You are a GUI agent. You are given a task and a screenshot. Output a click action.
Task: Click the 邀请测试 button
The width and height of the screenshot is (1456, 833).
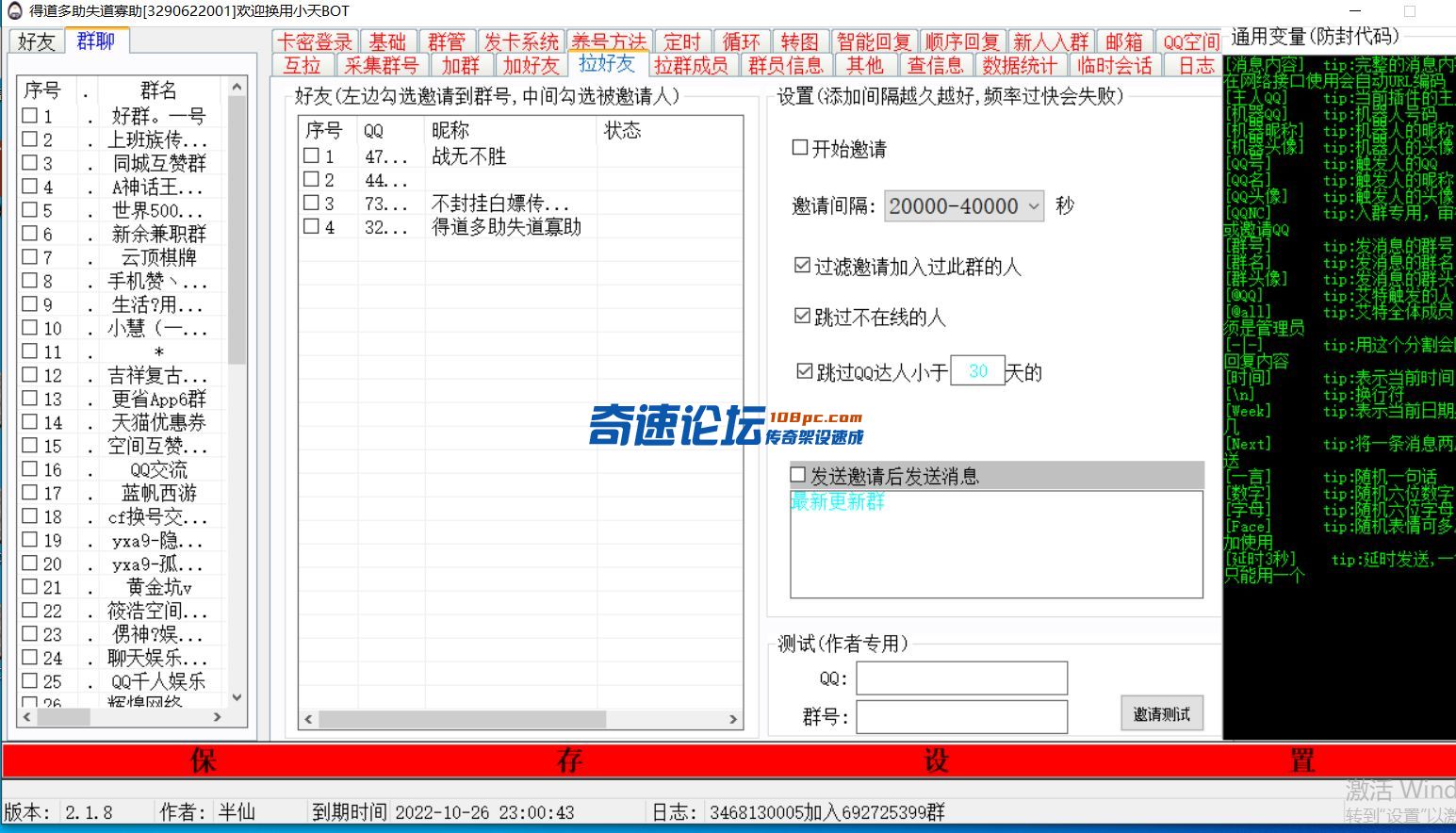(1161, 713)
